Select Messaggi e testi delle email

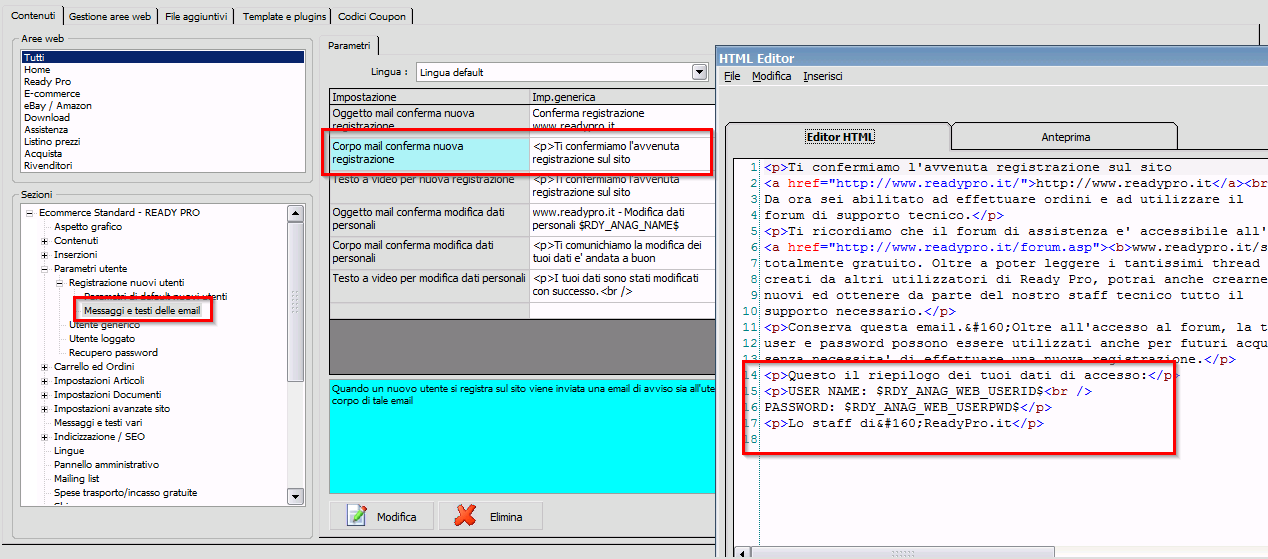(x=142, y=311)
